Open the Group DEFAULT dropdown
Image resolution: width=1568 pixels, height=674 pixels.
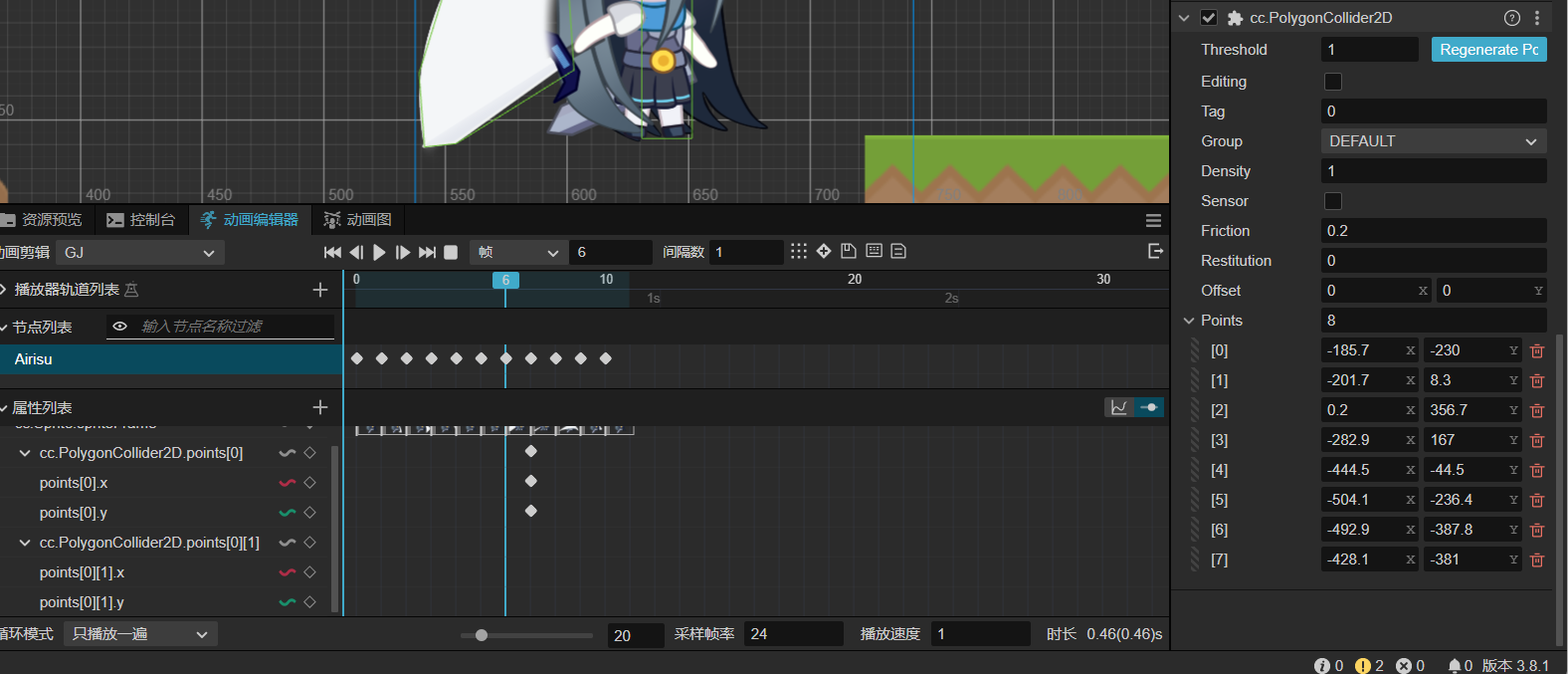click(x=1434, y=141)
